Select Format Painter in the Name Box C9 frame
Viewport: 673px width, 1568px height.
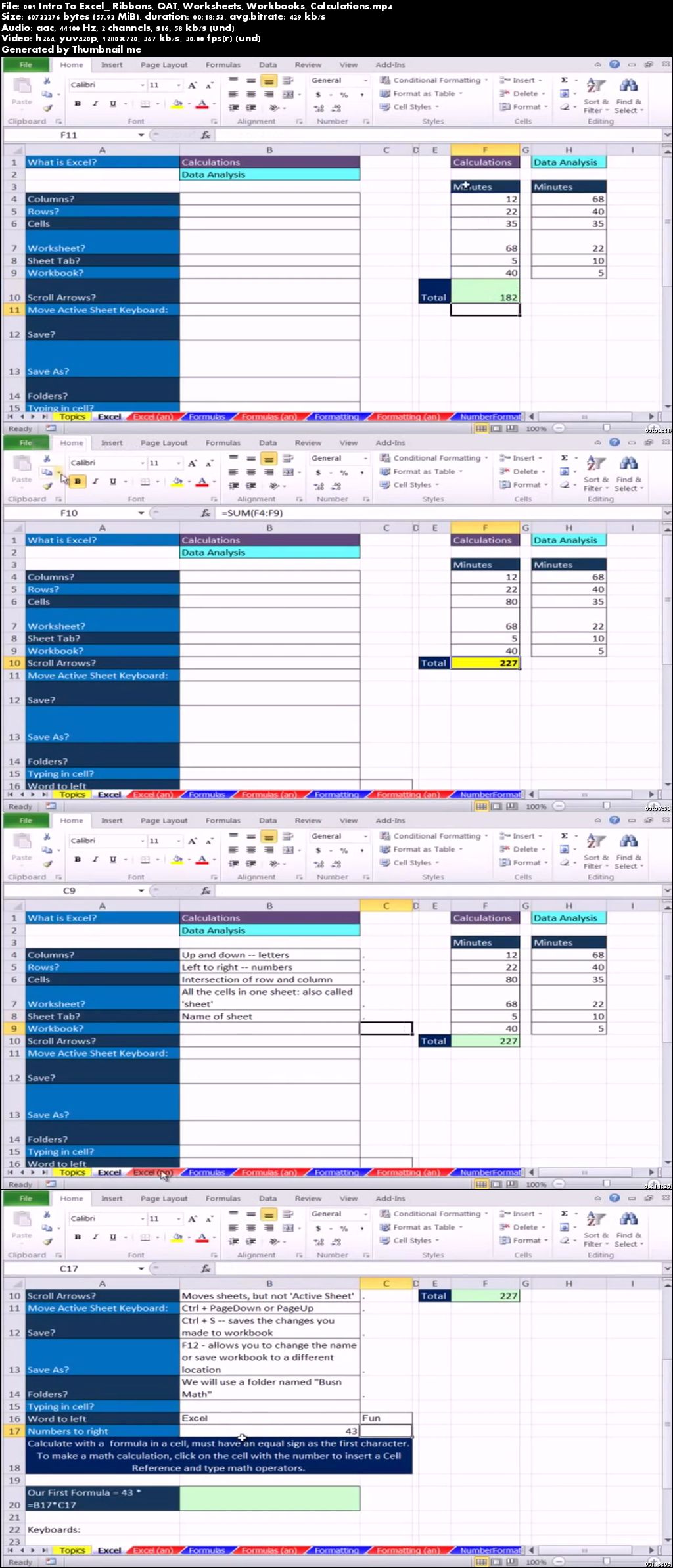(x=47, y=864)
